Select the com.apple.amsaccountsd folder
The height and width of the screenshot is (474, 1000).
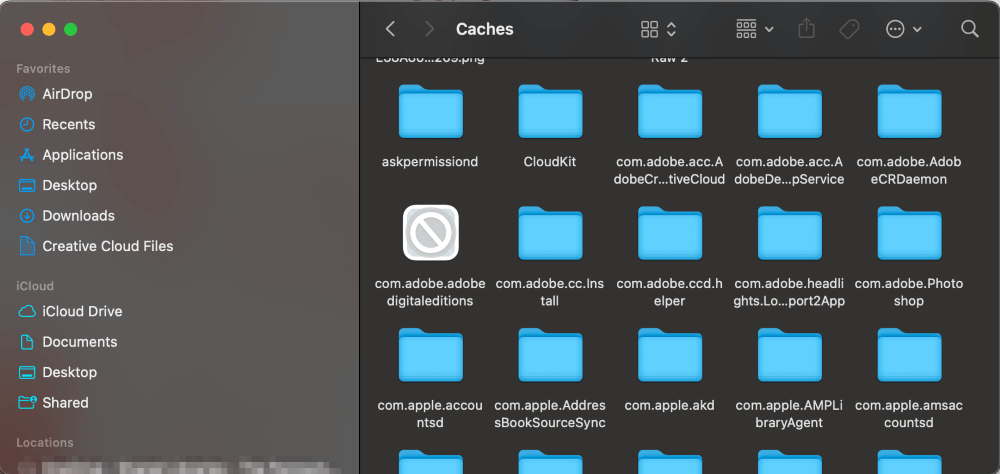(x=909, y=355)
